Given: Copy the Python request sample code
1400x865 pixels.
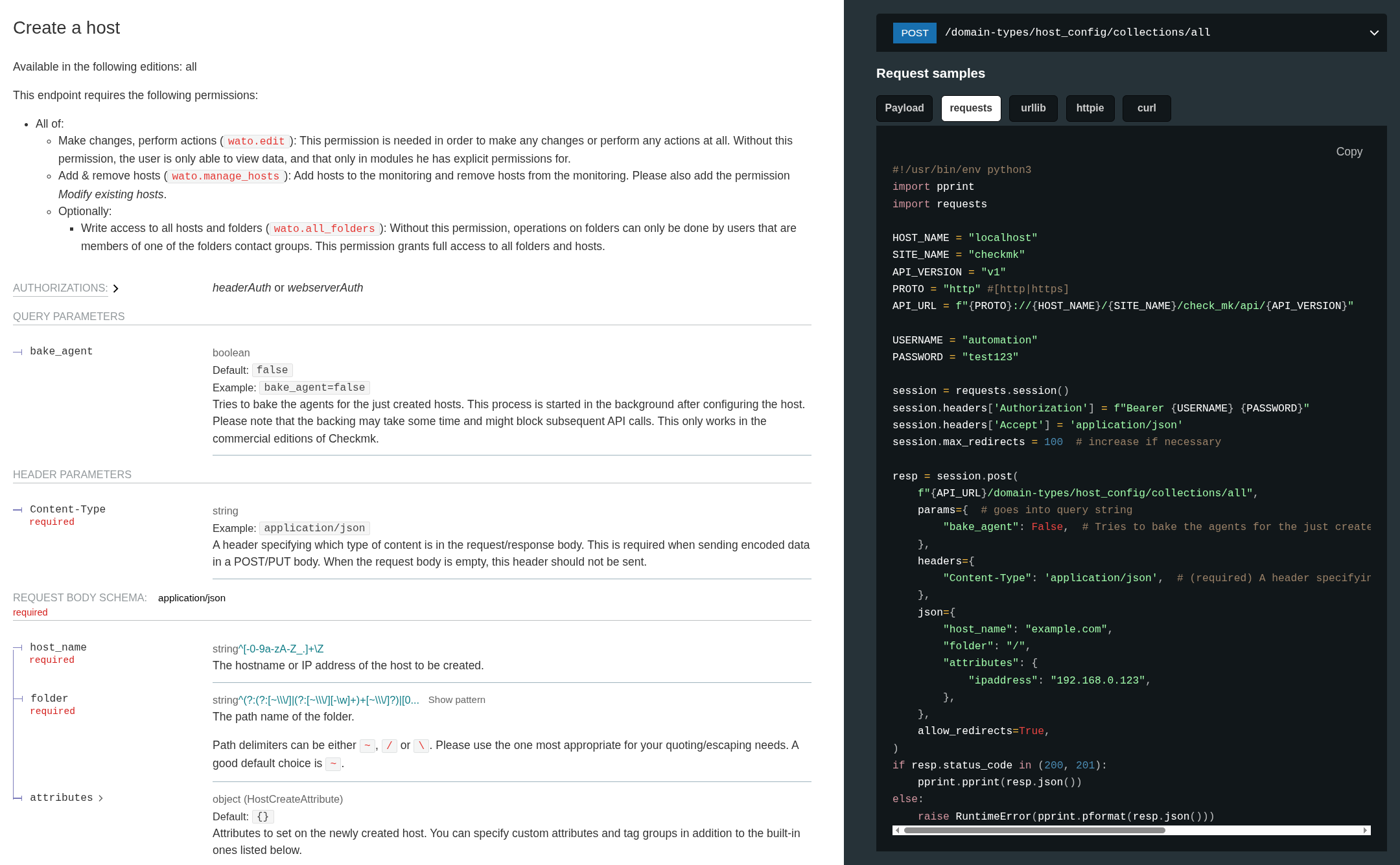Looking at the screenshot, I should [1349, 152].
